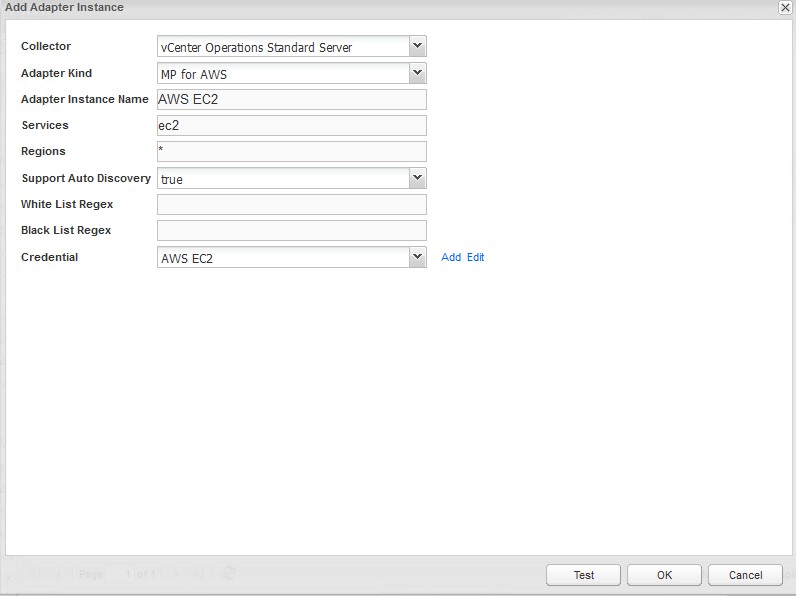Image resolution: width=796 pixels, height=596 pixels.
Task: Focus the Services text field
Action: pyautogui.click(x=291, y=125)
